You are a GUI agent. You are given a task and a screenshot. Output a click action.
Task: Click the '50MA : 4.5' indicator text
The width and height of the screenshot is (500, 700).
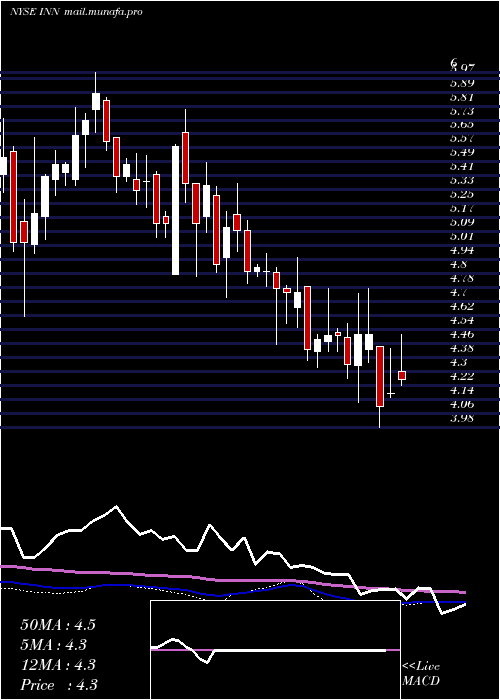(x=58, y=625)
